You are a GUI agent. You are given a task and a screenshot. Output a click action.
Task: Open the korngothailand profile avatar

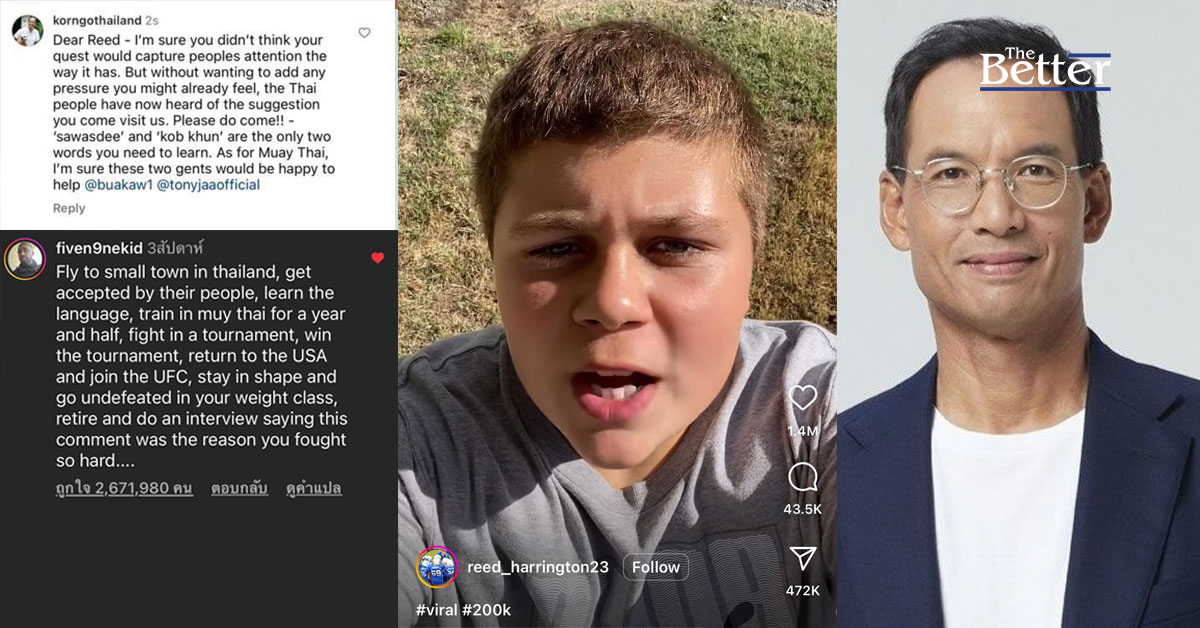point(27,31)
